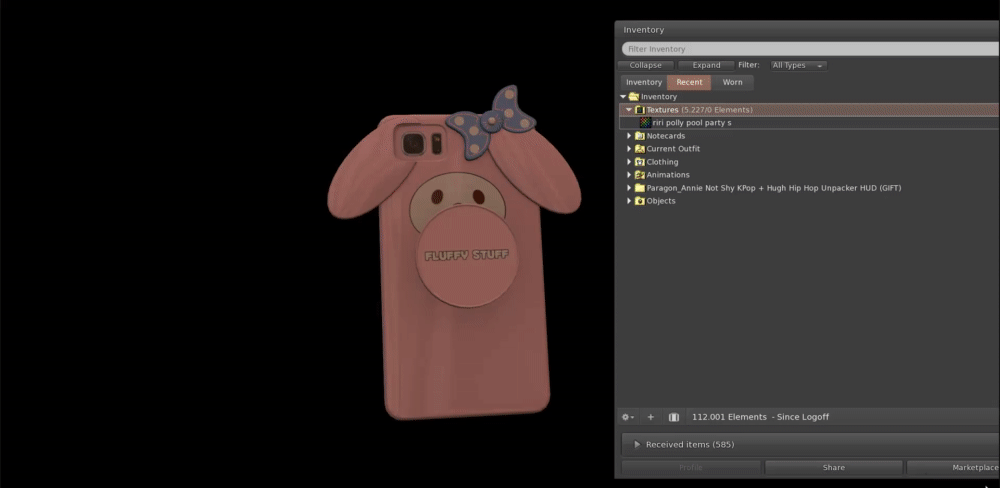Click the Profile button
1000x488 pixels.
click(691, 468)
